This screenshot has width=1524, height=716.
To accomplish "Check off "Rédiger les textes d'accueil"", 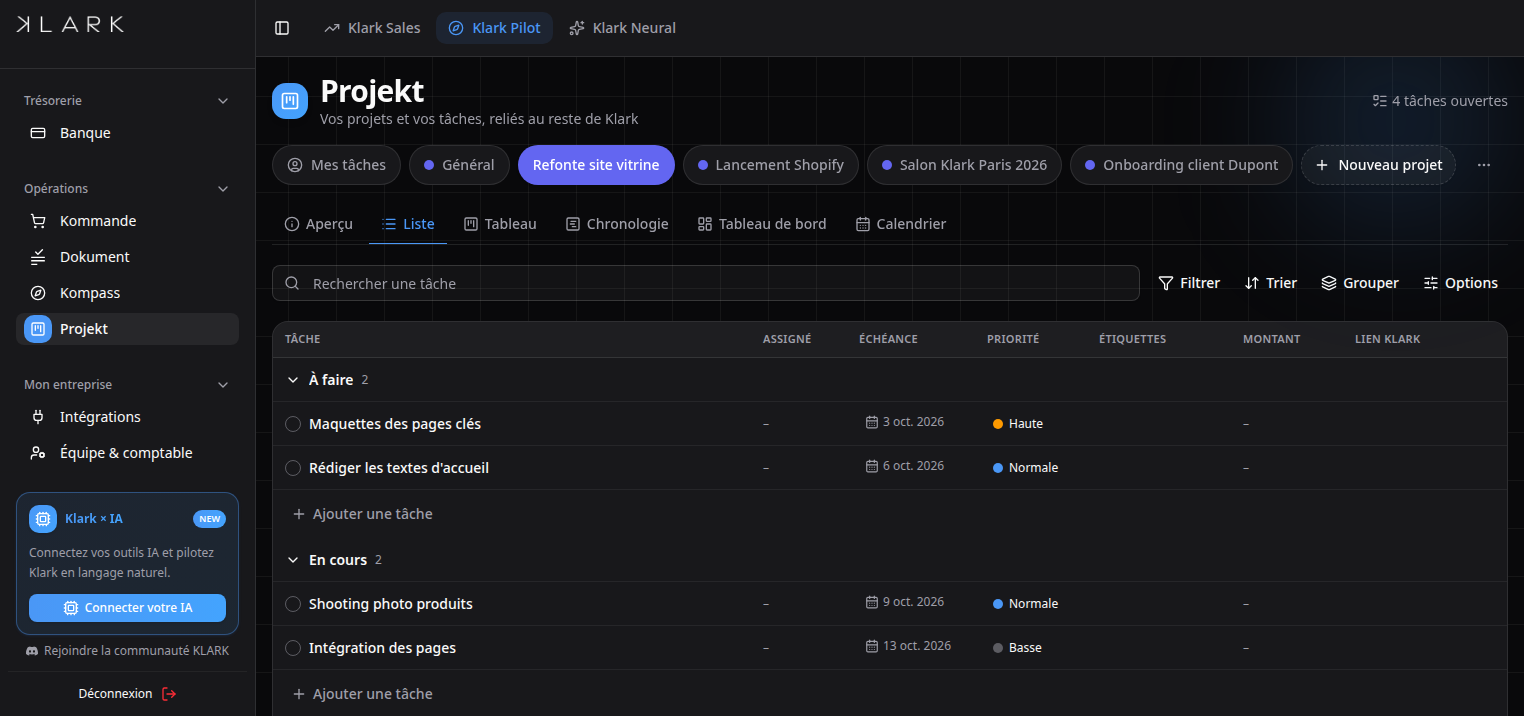I will pos(293,468).
